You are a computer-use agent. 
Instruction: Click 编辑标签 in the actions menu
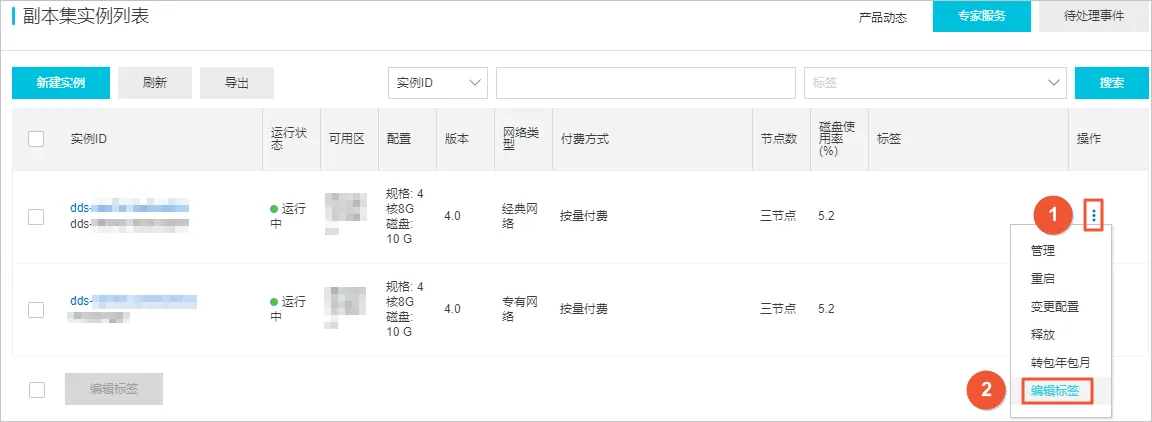tap(1055, 390)
